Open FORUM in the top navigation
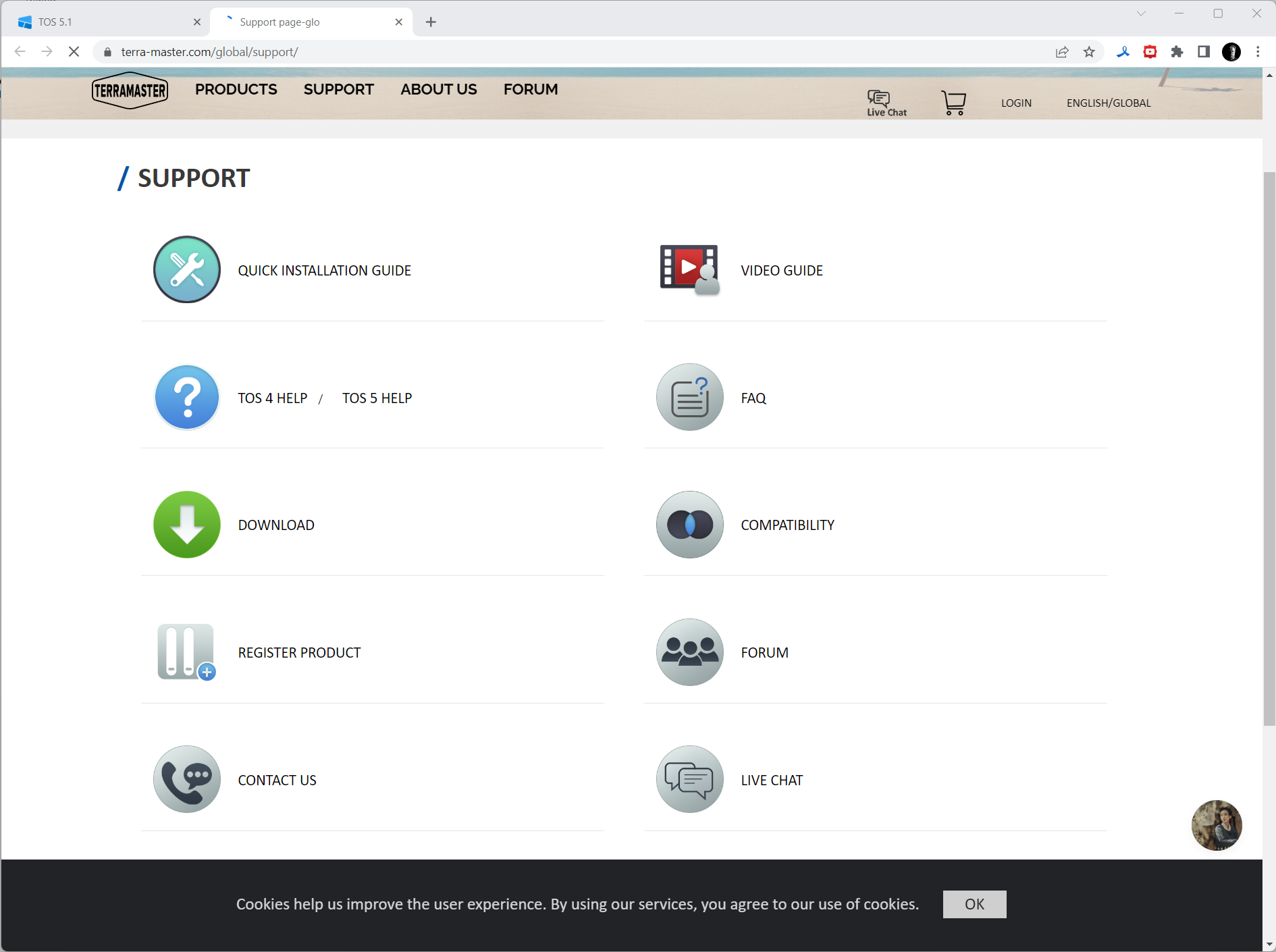This screenshot has width=1276, height=952. (531, 89)
